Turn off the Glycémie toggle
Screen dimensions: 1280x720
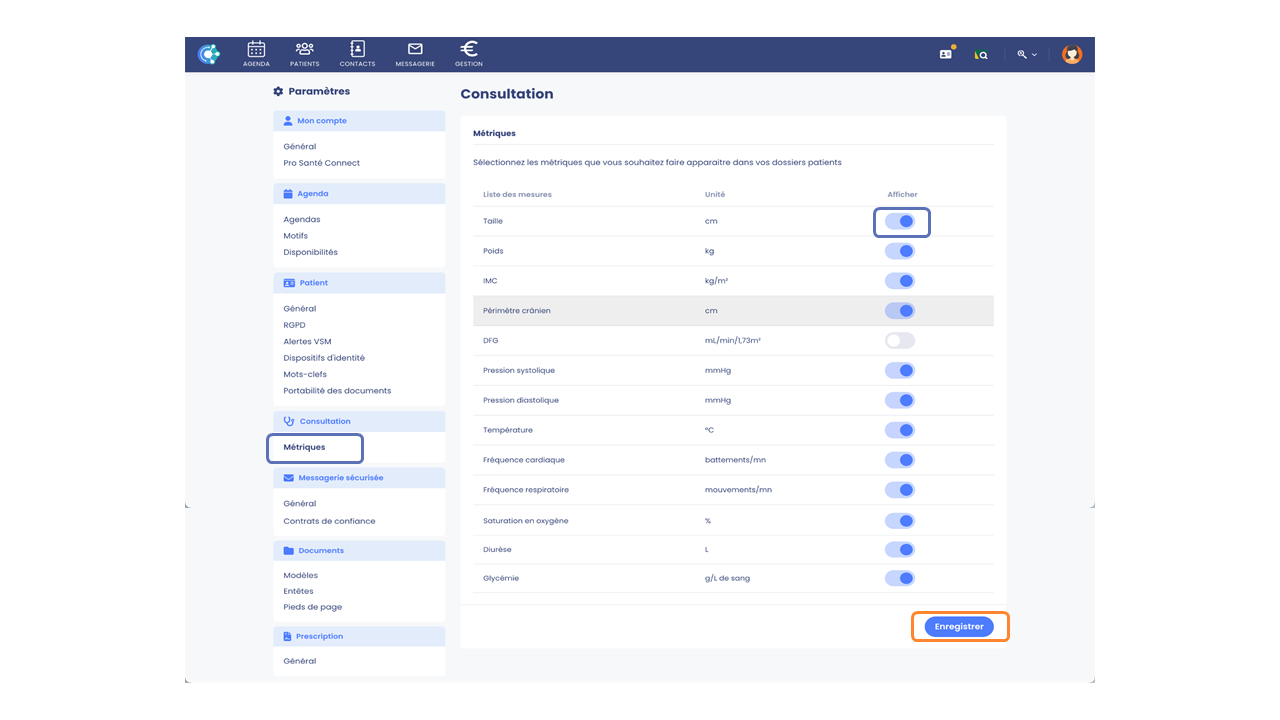900,578
